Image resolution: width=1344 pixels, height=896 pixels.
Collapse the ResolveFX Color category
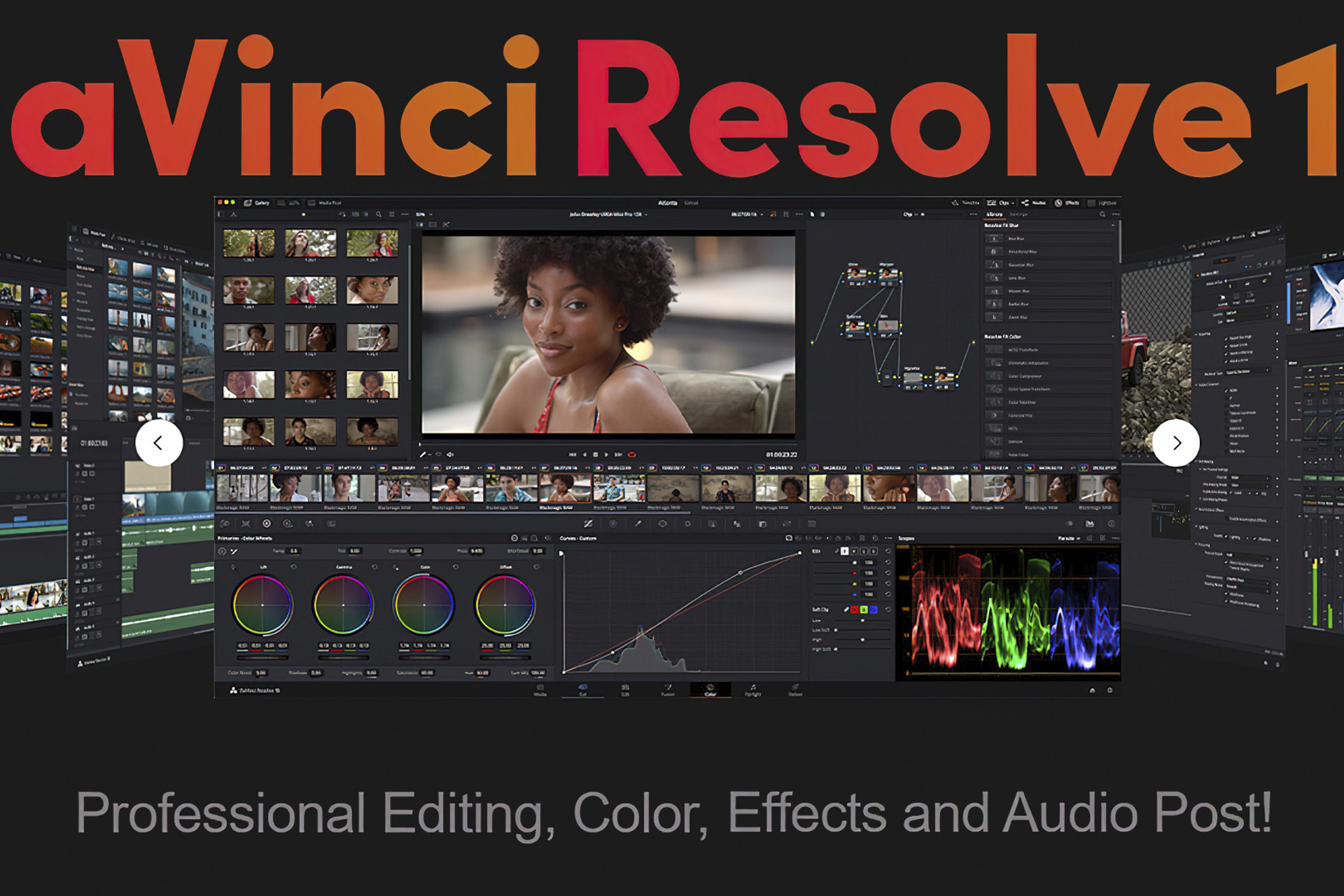pos(1113,336)
